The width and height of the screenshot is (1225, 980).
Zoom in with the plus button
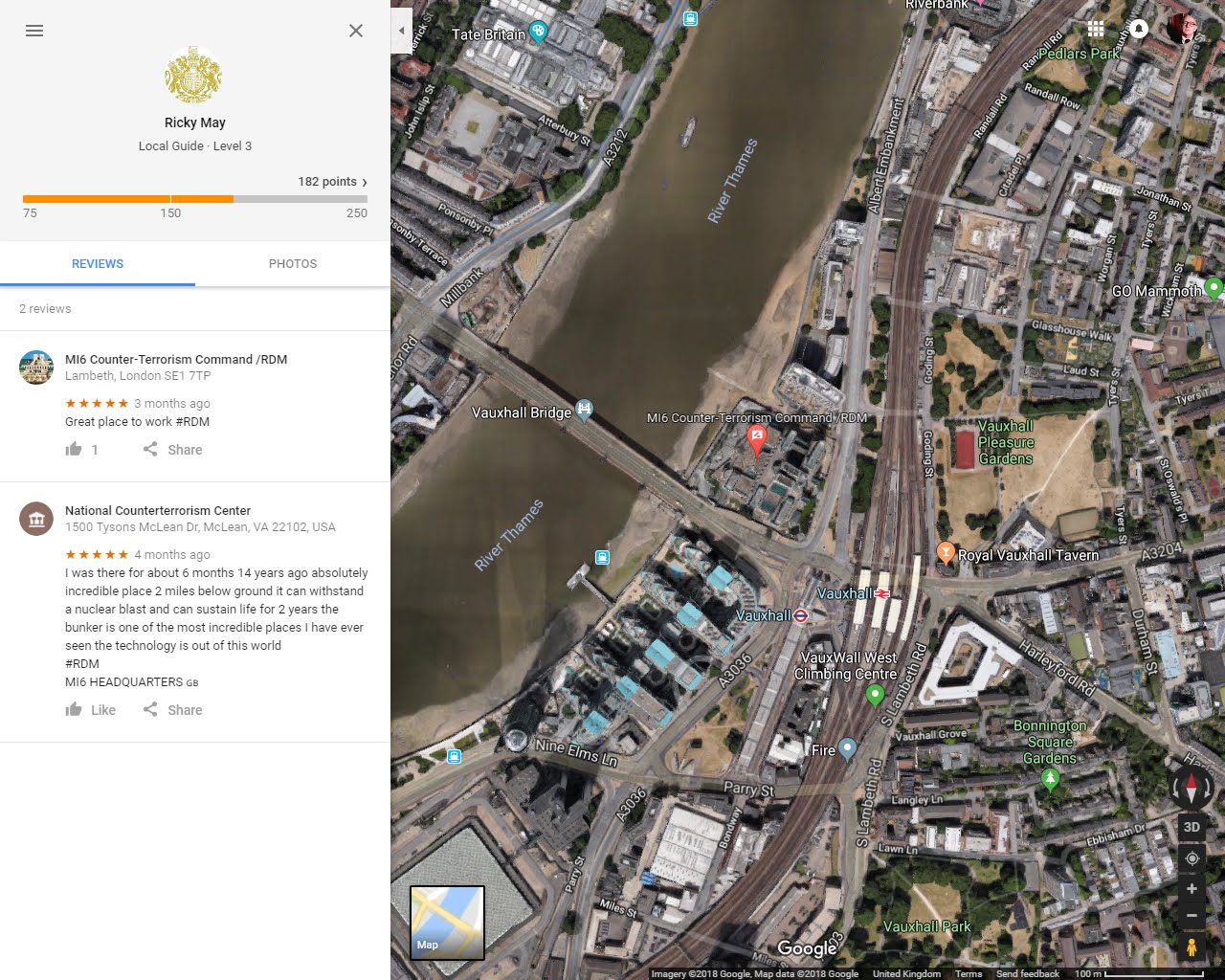(1192, 889)
